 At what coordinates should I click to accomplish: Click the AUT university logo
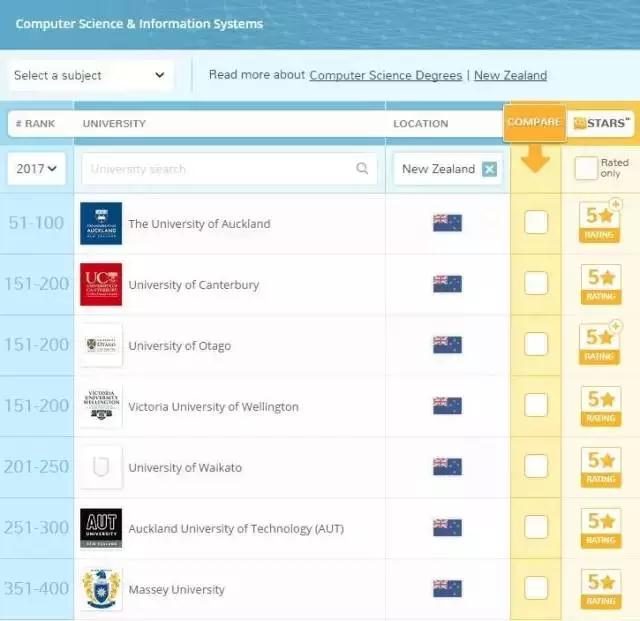[x=101, y=528]
